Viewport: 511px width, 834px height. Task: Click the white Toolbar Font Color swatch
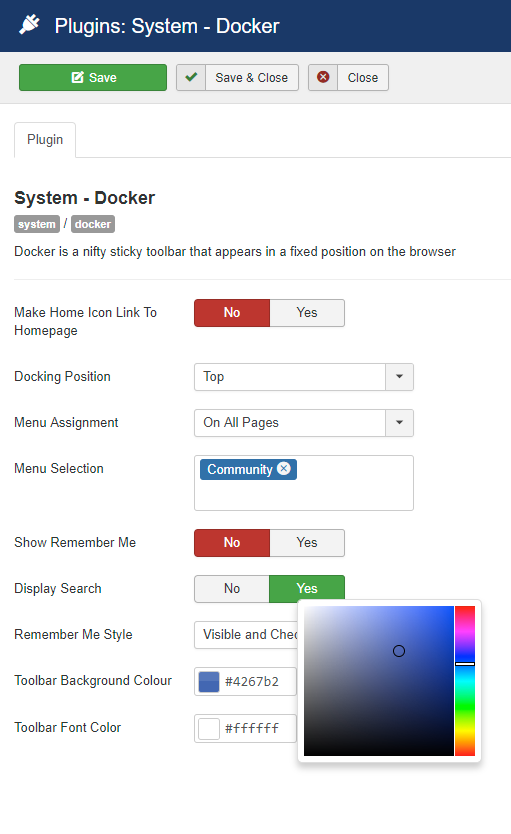tap(209, 728)
